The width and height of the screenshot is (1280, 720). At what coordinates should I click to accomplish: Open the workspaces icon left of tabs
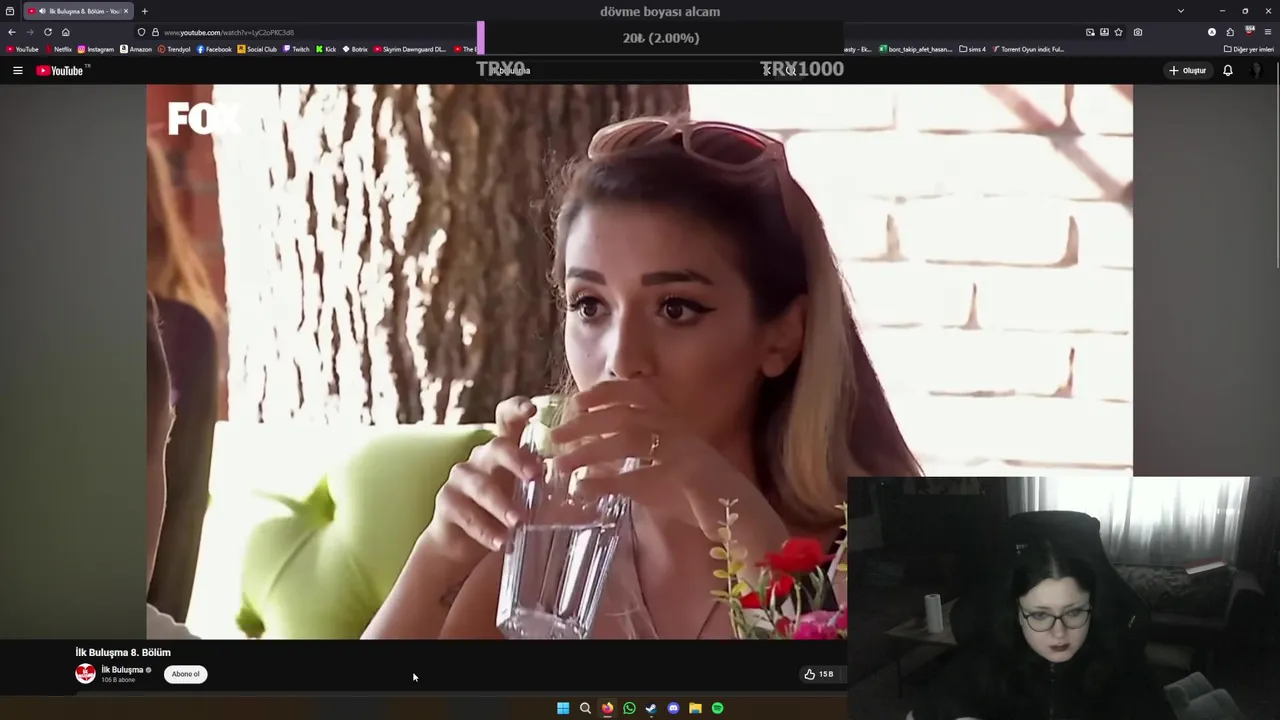[10, 11]
